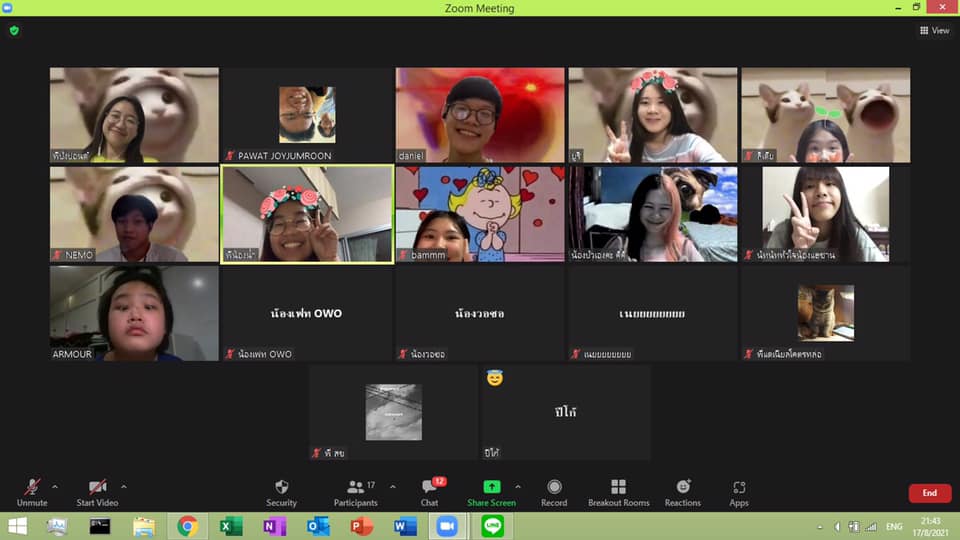The width and height of the screenshot is (960, 540).
Task: Click the green Share Screen icon
Action: point(491,488)
